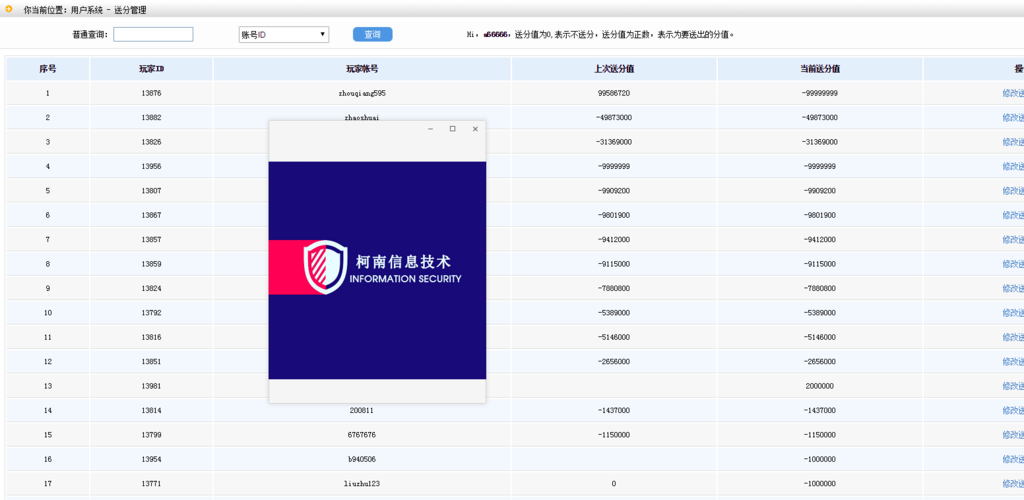1024x500 pixels.
Task: Click 修改 link for player 13807
Action: click(x=1013, y=191)
